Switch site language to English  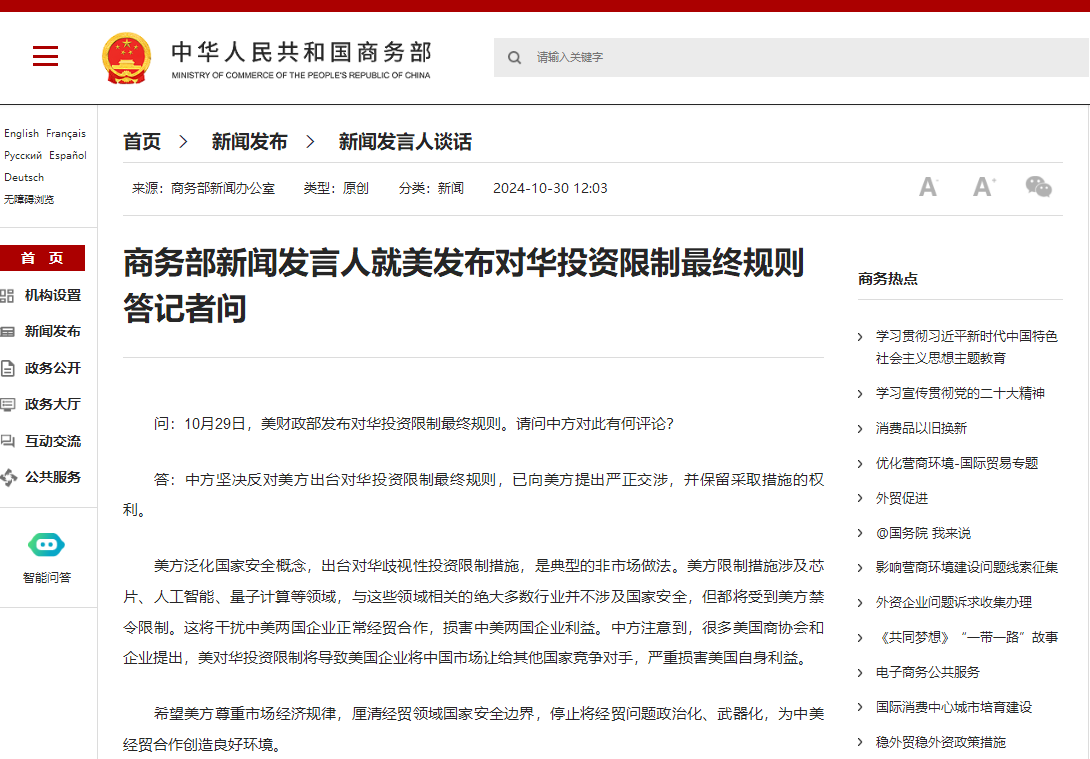click(21, 133)
